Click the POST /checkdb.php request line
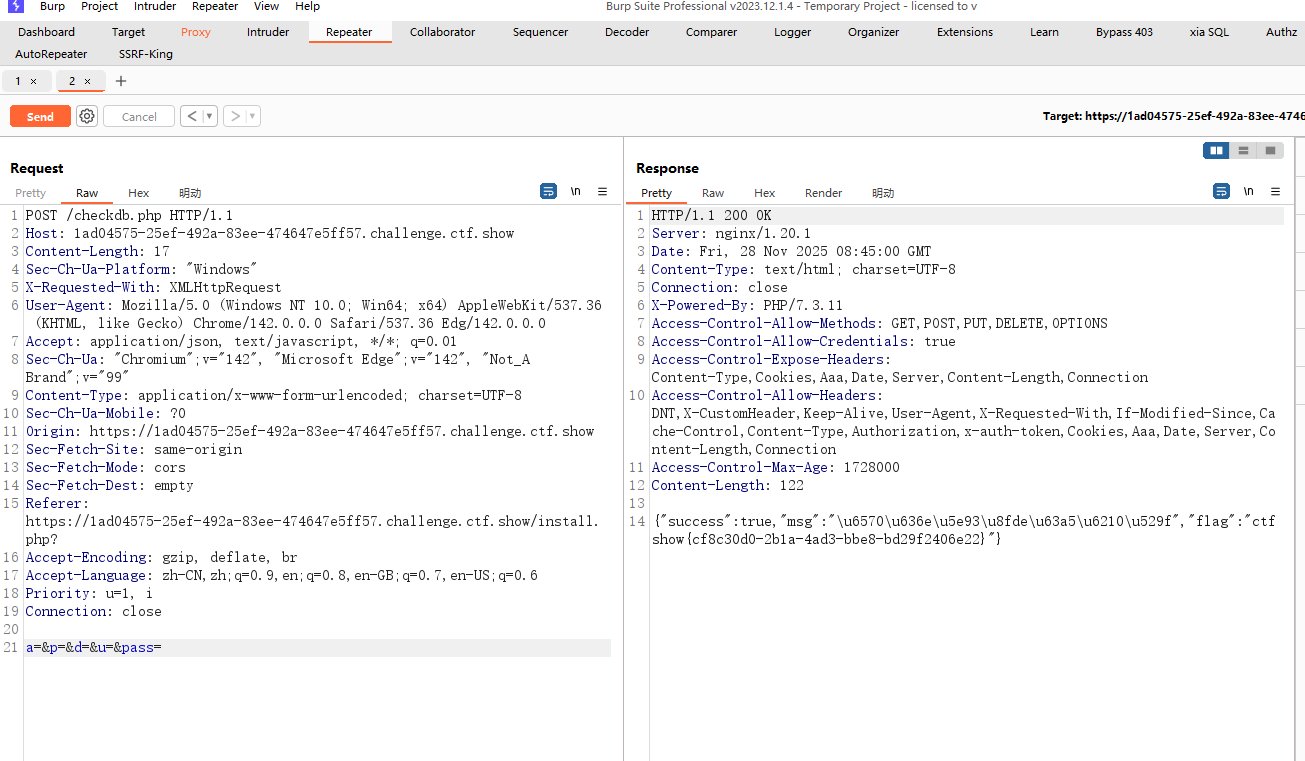Screen dimensions: 1305x761 (x=129, y=215)
